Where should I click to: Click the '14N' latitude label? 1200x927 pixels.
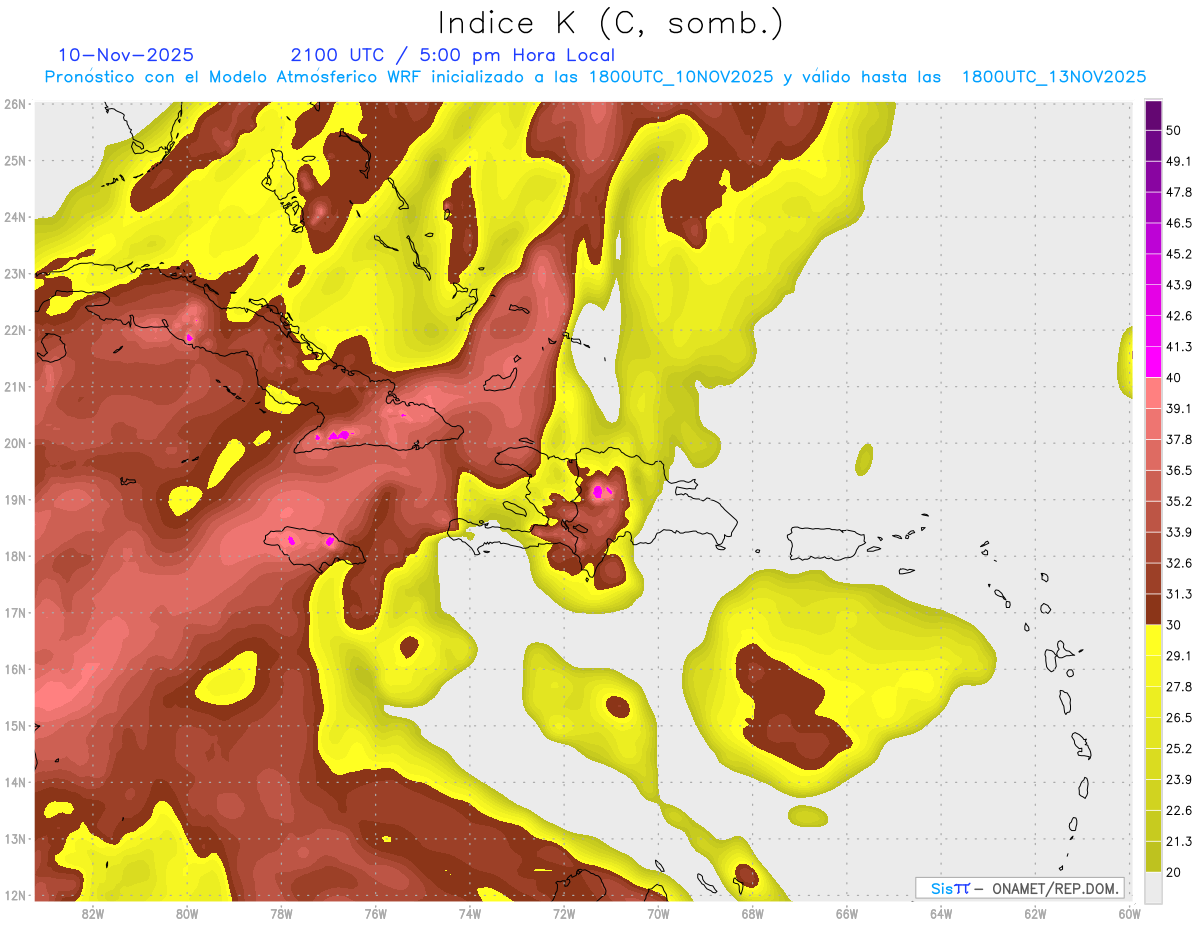click(x=14, y=782)
